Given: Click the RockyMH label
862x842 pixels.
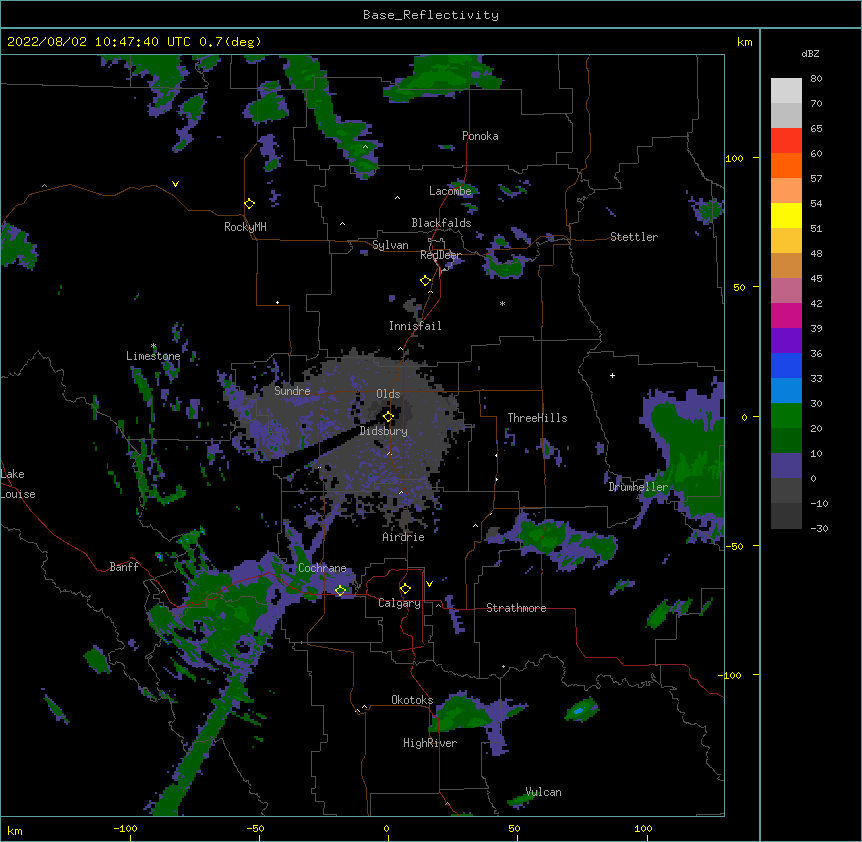Looking at the screenshot, I should pyautogui.click(x=245, y=227).
